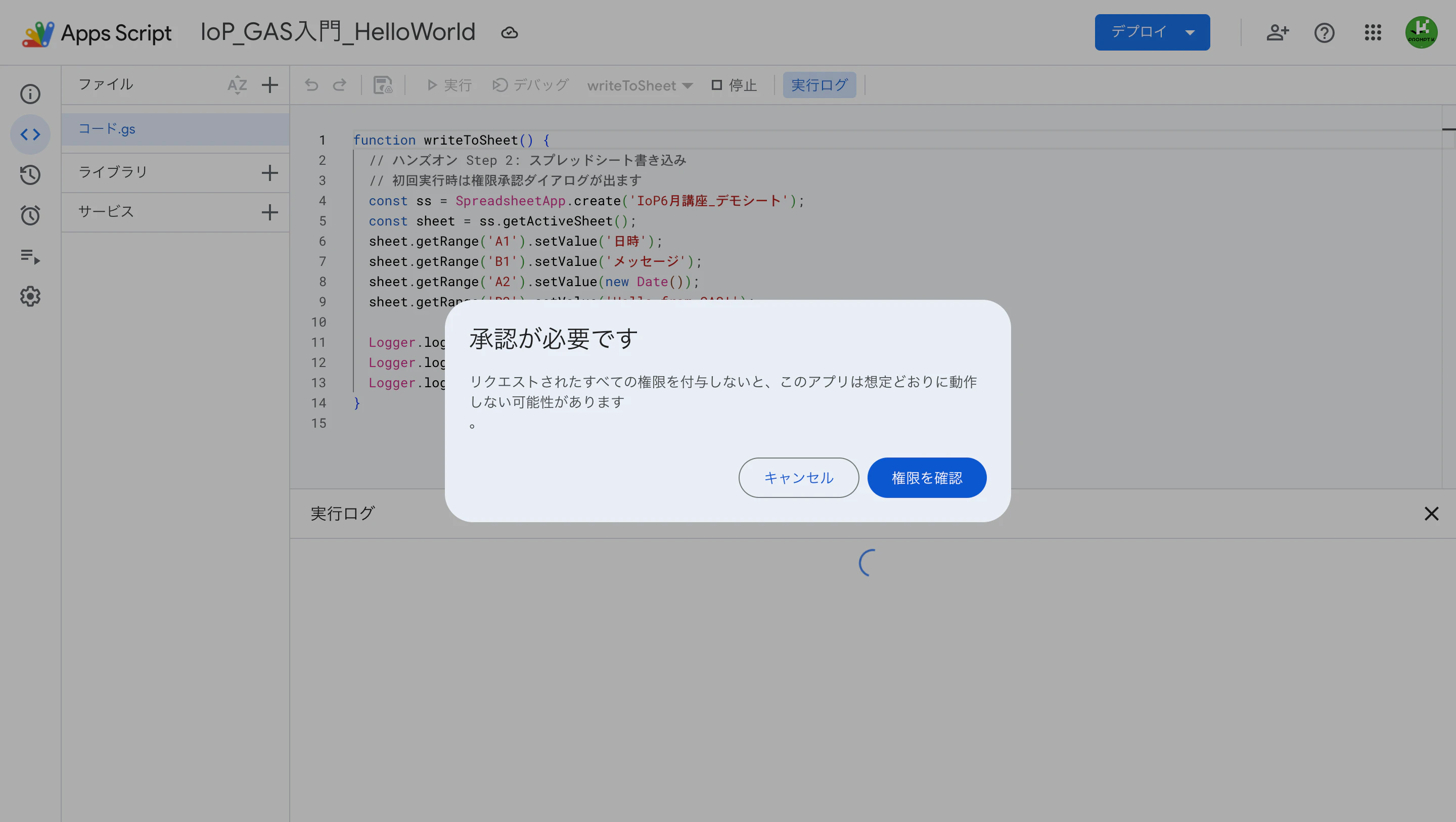1456x822 pixels.
Task: Click the function writeToSheet() code line
Action: coord(451,140)
